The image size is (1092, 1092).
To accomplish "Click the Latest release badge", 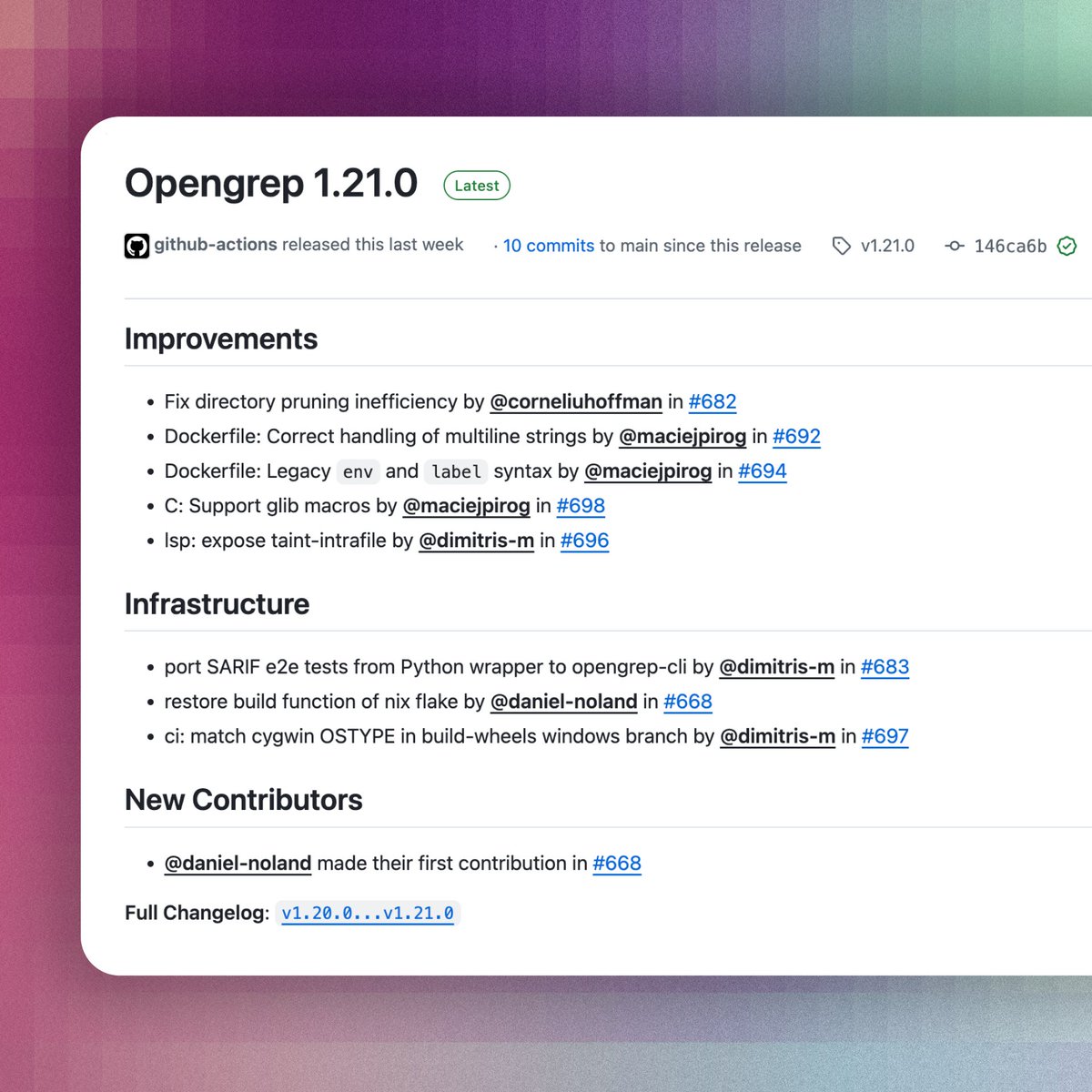I will click(477, 186).
